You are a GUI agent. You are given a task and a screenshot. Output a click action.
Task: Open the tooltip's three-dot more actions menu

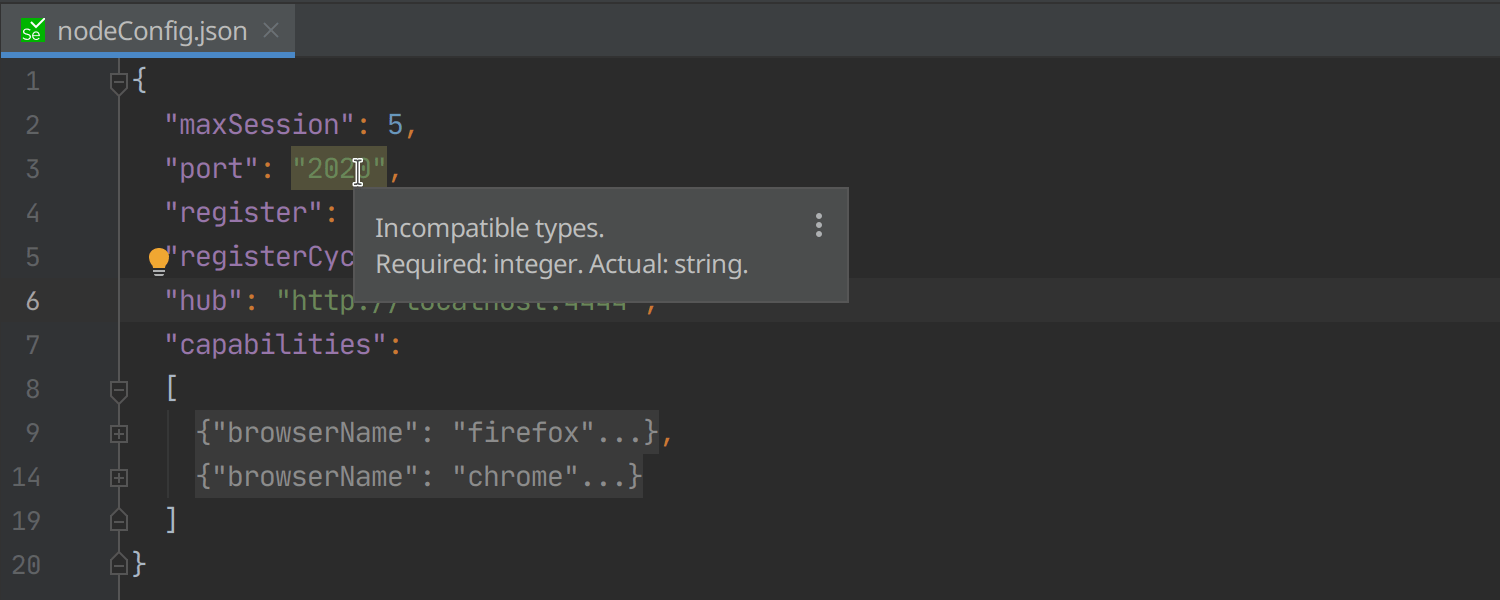click(819, 226)
